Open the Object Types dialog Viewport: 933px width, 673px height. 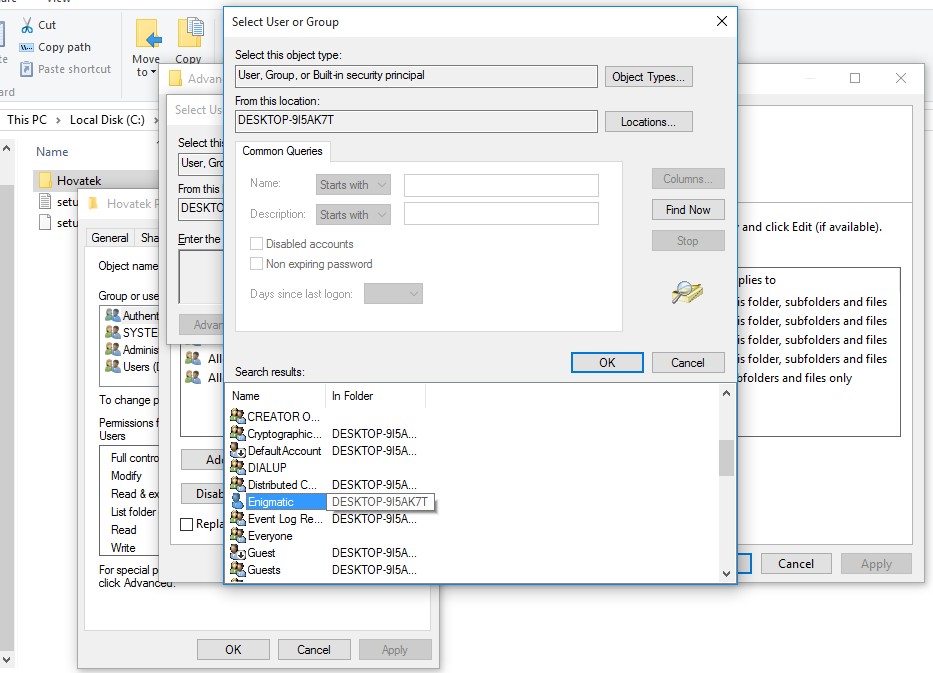[648, 77]
